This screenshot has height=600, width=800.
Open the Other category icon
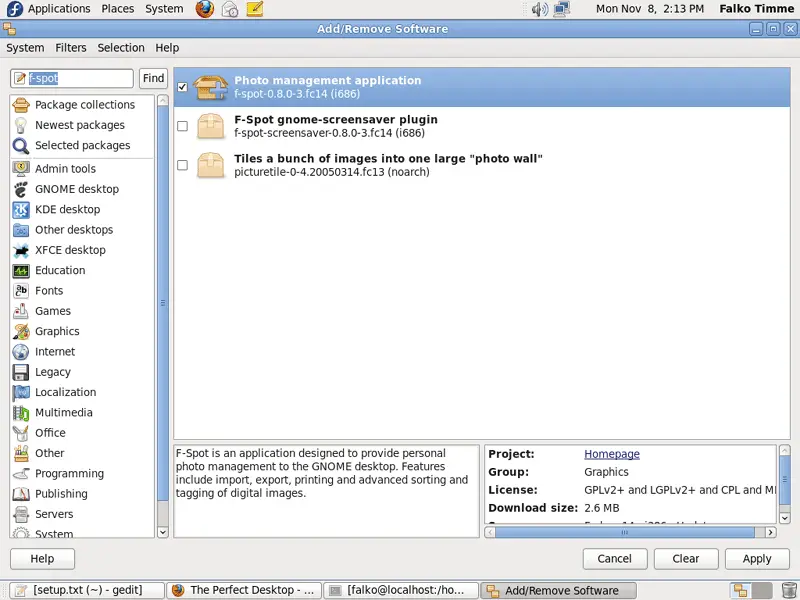(21, 454)
